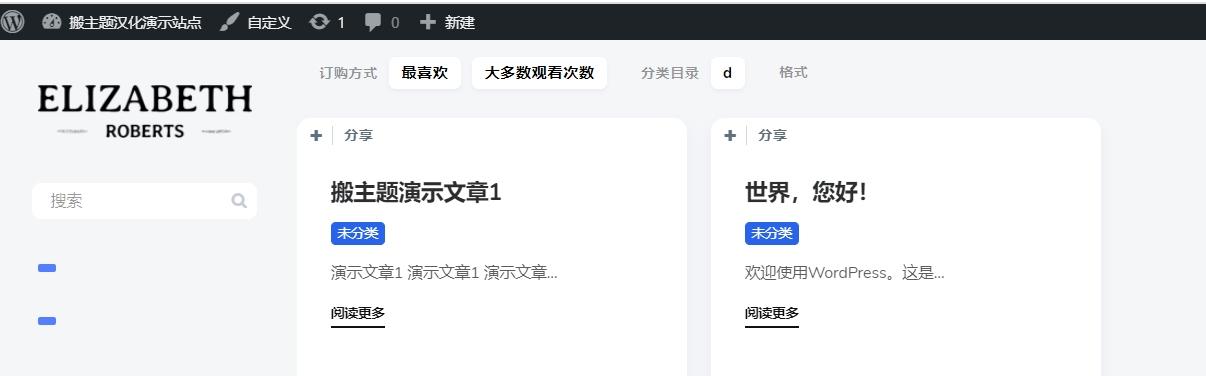Click 未分类 tag on 搬主题演示文章1 card
The image size is (1206, 376).
[358, 233]
